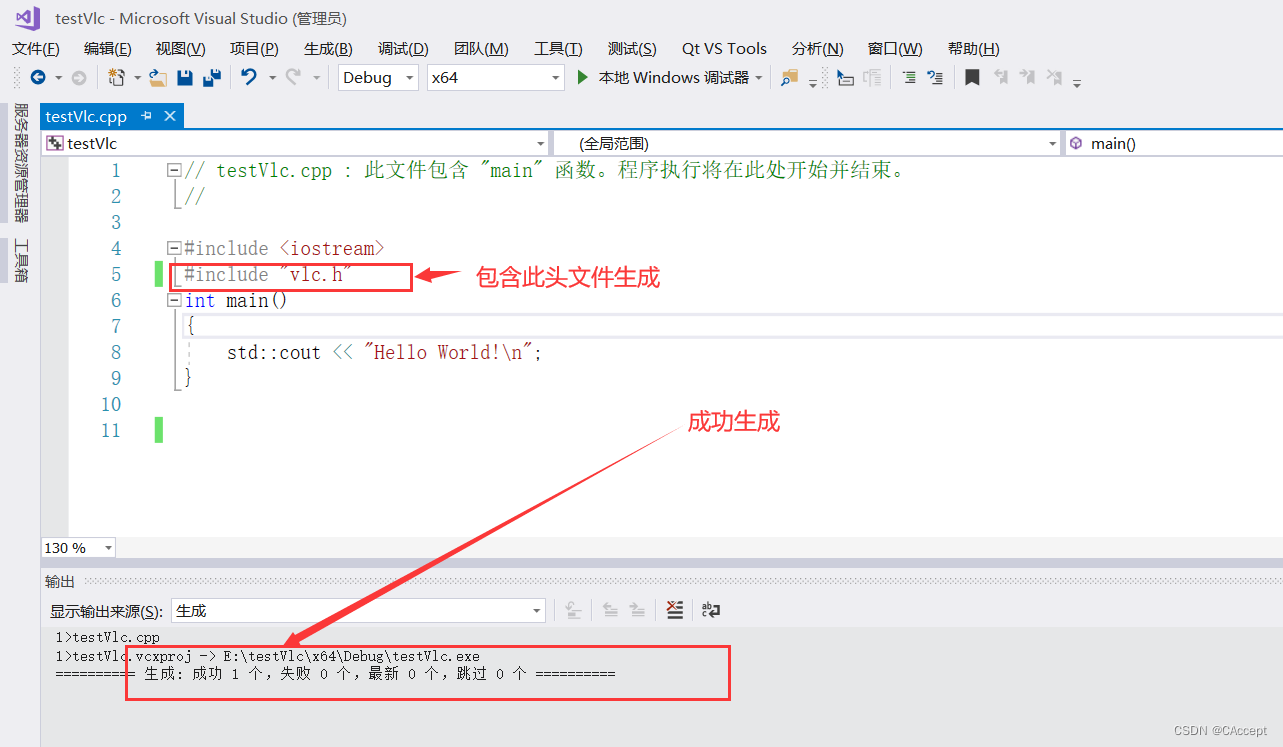1283x747 pixels.
Task: Toggle a bookmark with the bookmark icon
Action: pyautogui.click(x=972, y=77)
